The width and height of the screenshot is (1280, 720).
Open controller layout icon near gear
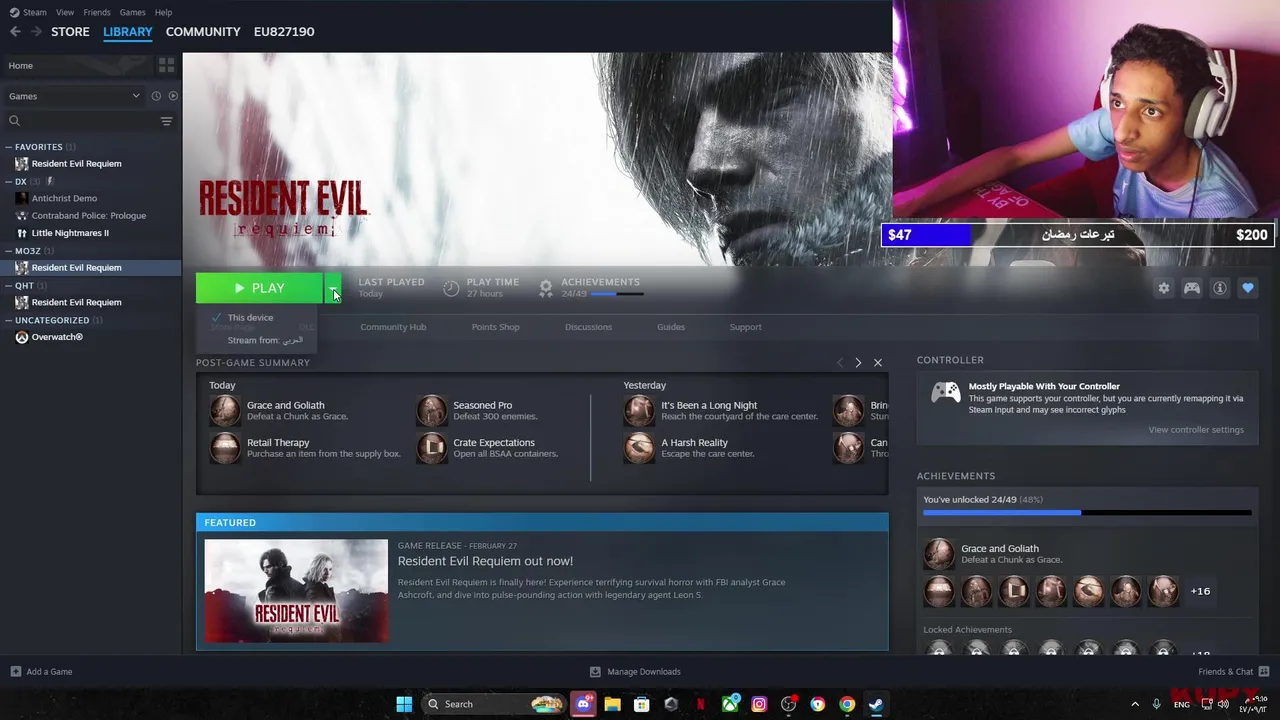click(x=1192, y=288)
